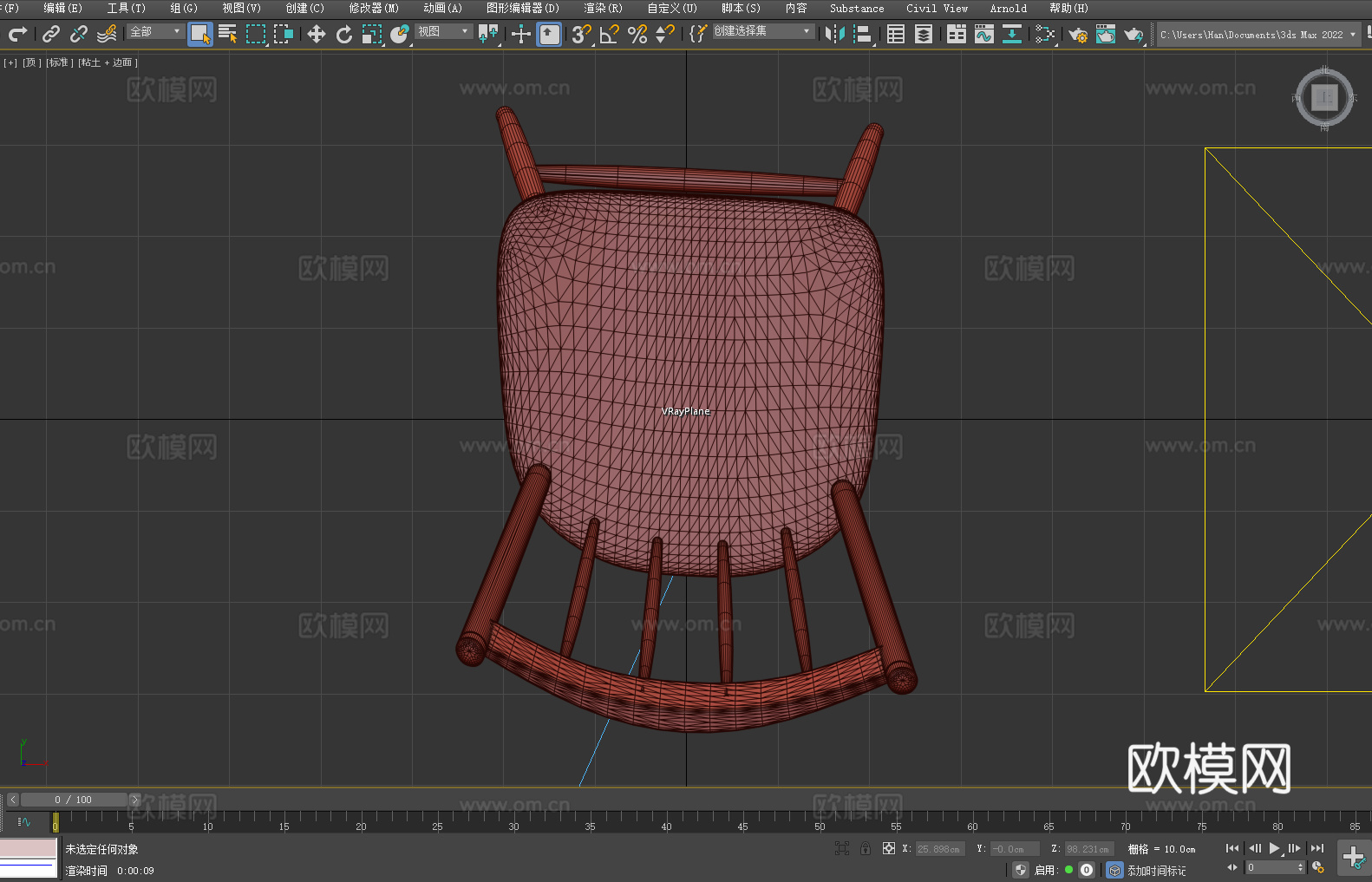Open the 视图 reference coordinate dropdown
The height and width of the screenshot is (882, 1372).
click(443, 31)
